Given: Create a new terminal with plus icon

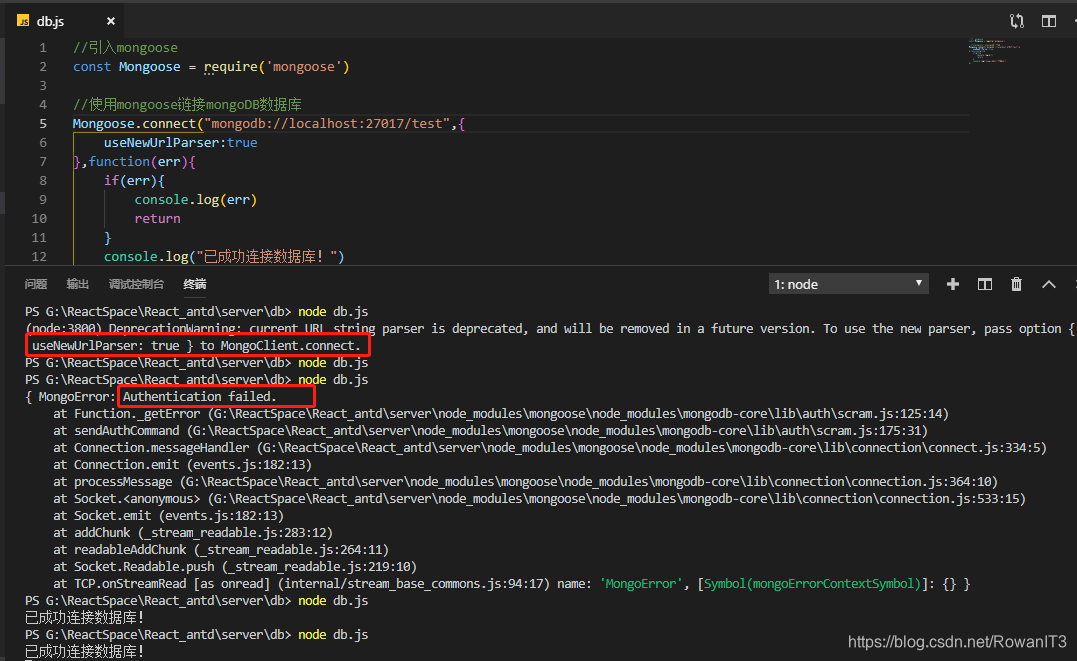Looking at the screenshot, I should (952, 284).
